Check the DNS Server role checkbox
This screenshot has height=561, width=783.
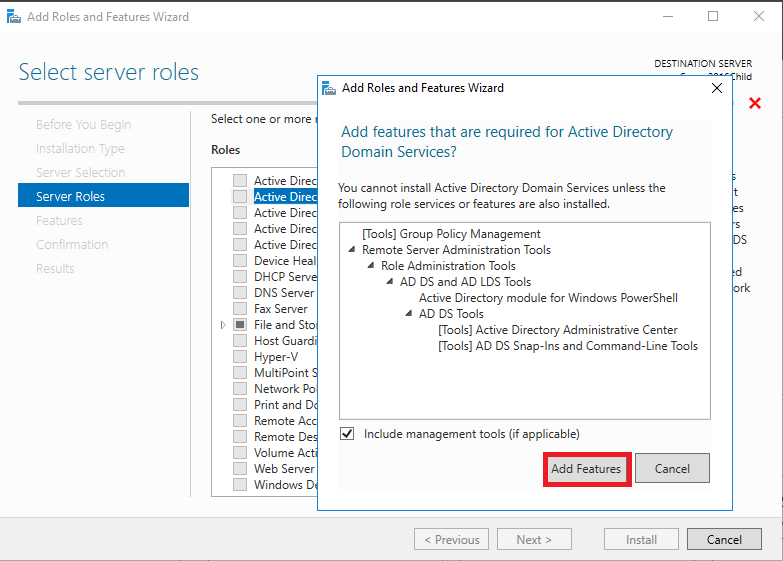[240, 293]
